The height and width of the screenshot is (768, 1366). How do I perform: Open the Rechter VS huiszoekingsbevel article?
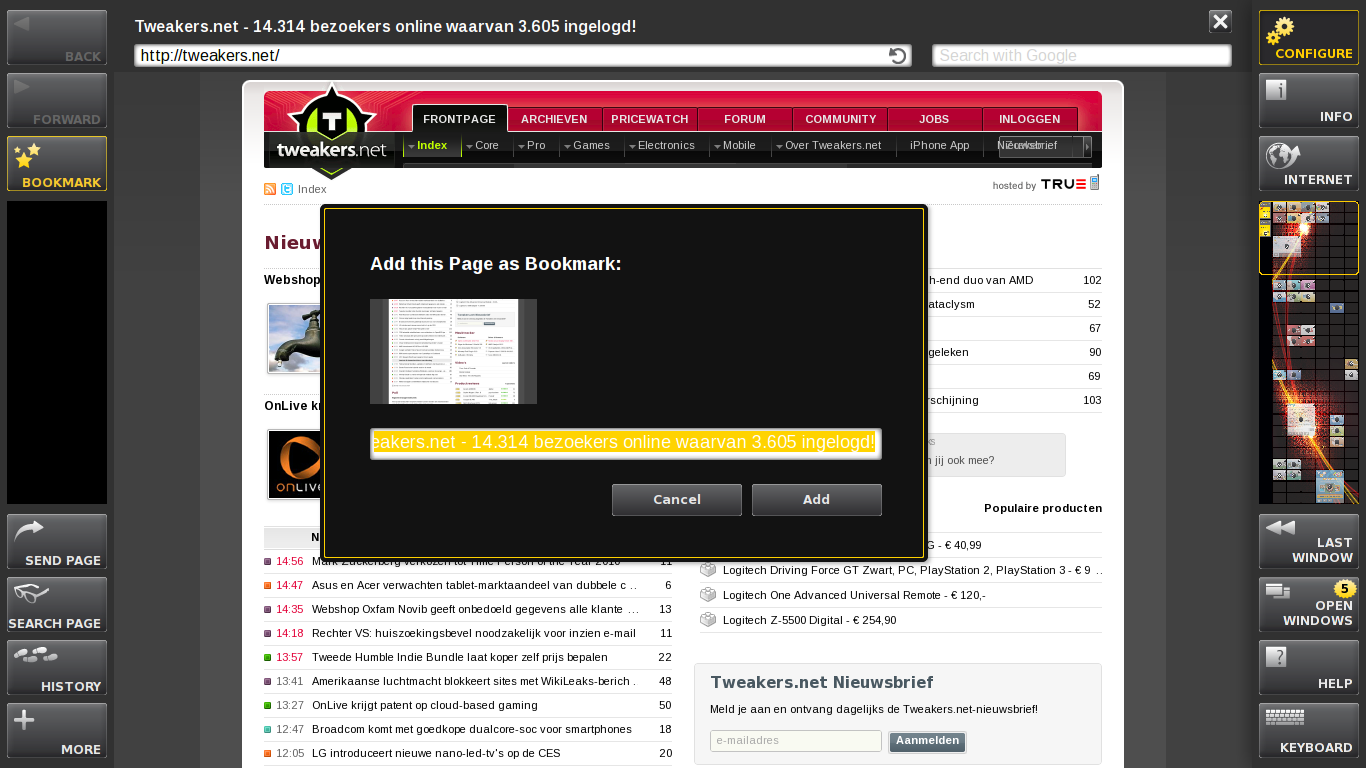click(474, 633)
